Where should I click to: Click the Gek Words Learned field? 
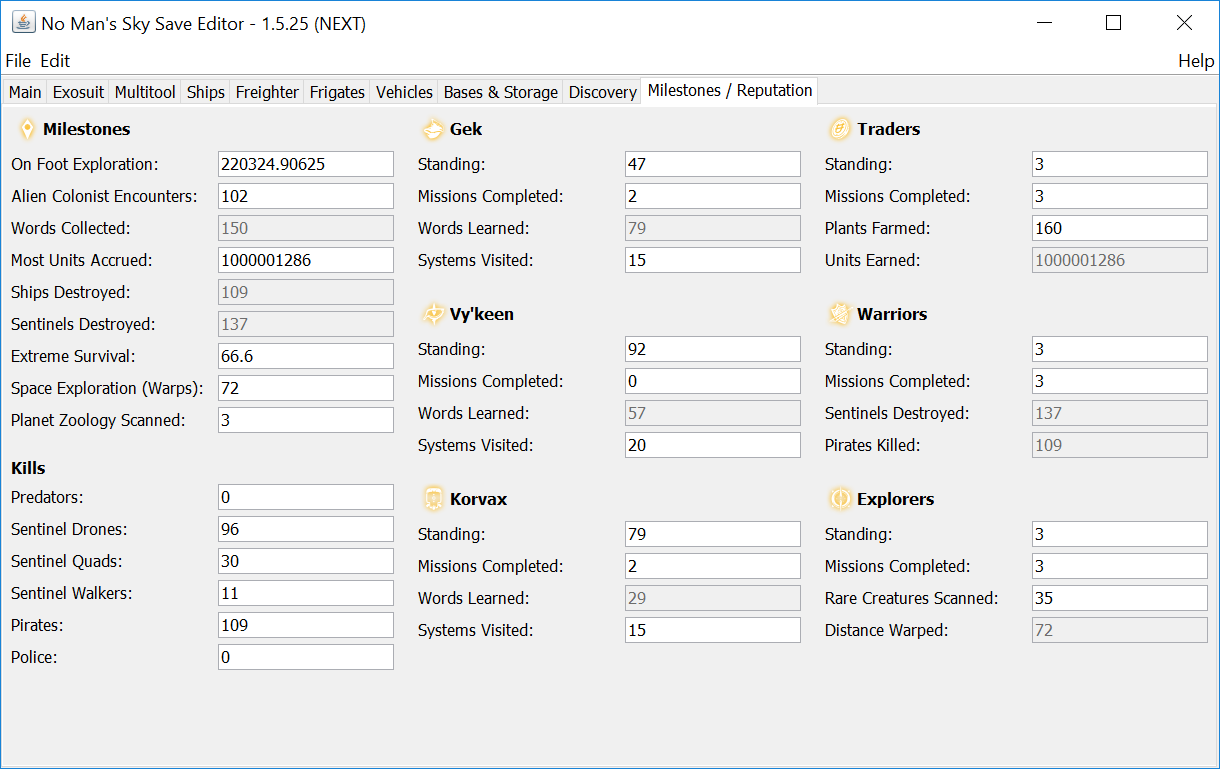[x=713, y=228]
